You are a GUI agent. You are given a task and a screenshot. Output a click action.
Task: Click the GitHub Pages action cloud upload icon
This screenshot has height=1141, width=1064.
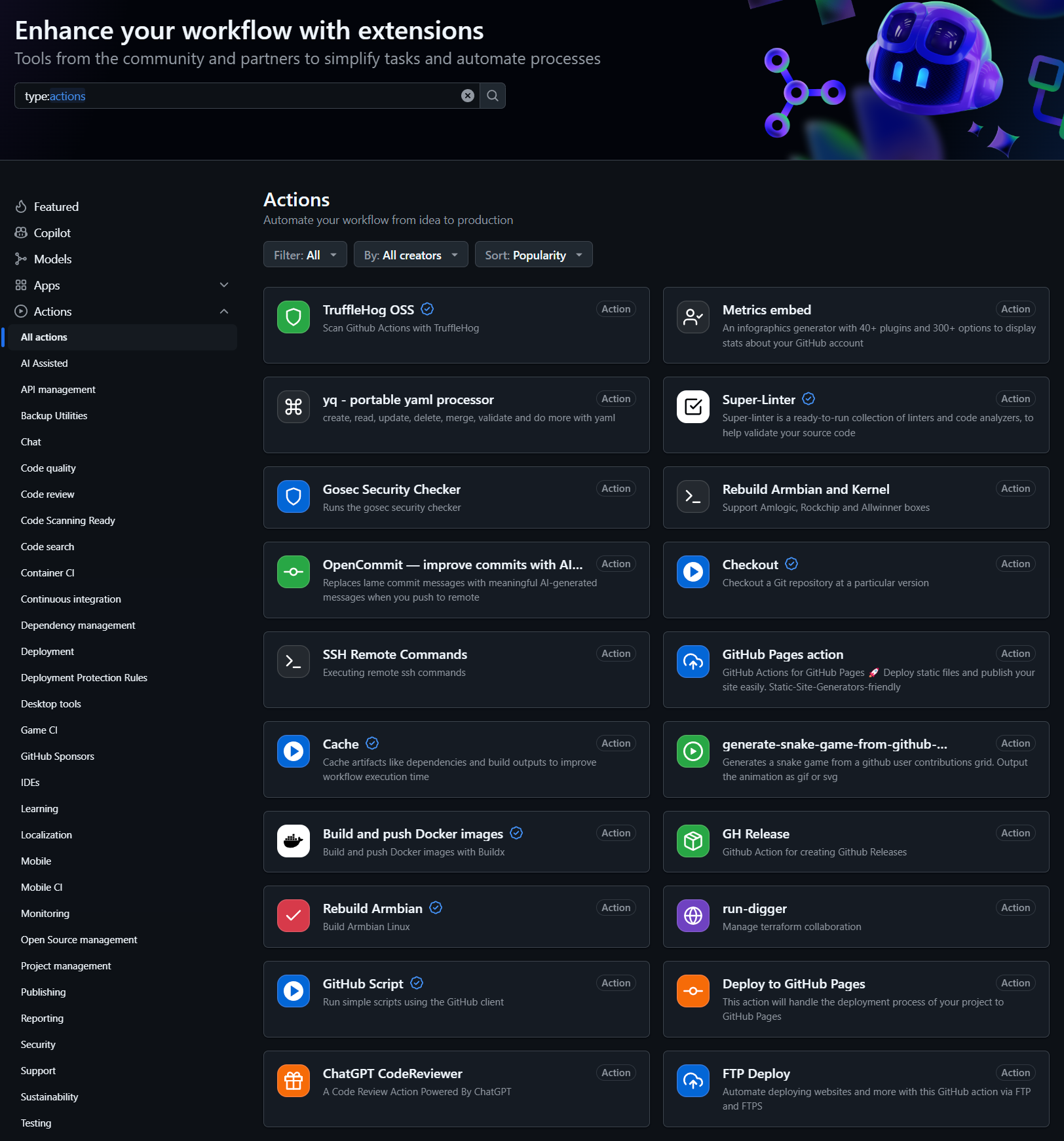click(693, 662)
